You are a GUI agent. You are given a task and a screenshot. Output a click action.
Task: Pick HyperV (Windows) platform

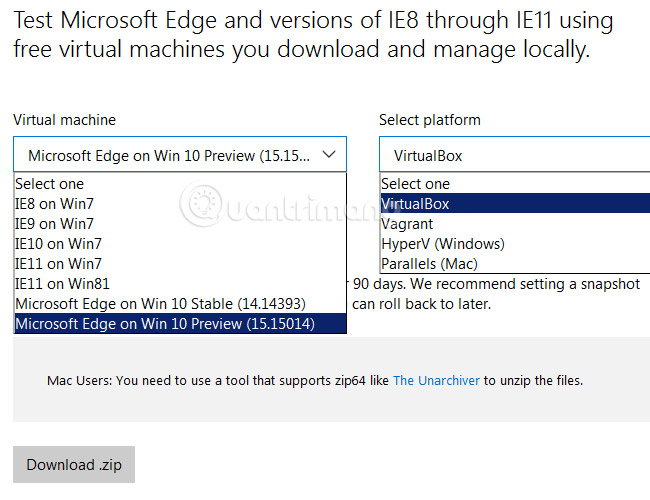point(442,244)
